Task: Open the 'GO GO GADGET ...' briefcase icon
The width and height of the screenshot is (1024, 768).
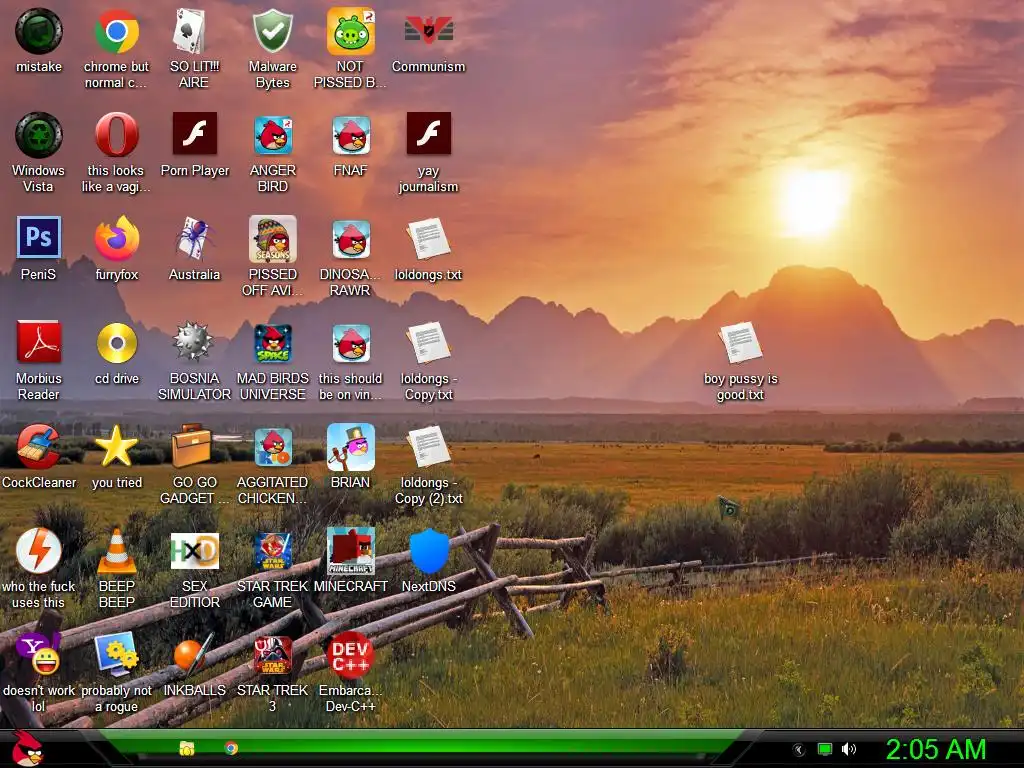Action: 194,446
